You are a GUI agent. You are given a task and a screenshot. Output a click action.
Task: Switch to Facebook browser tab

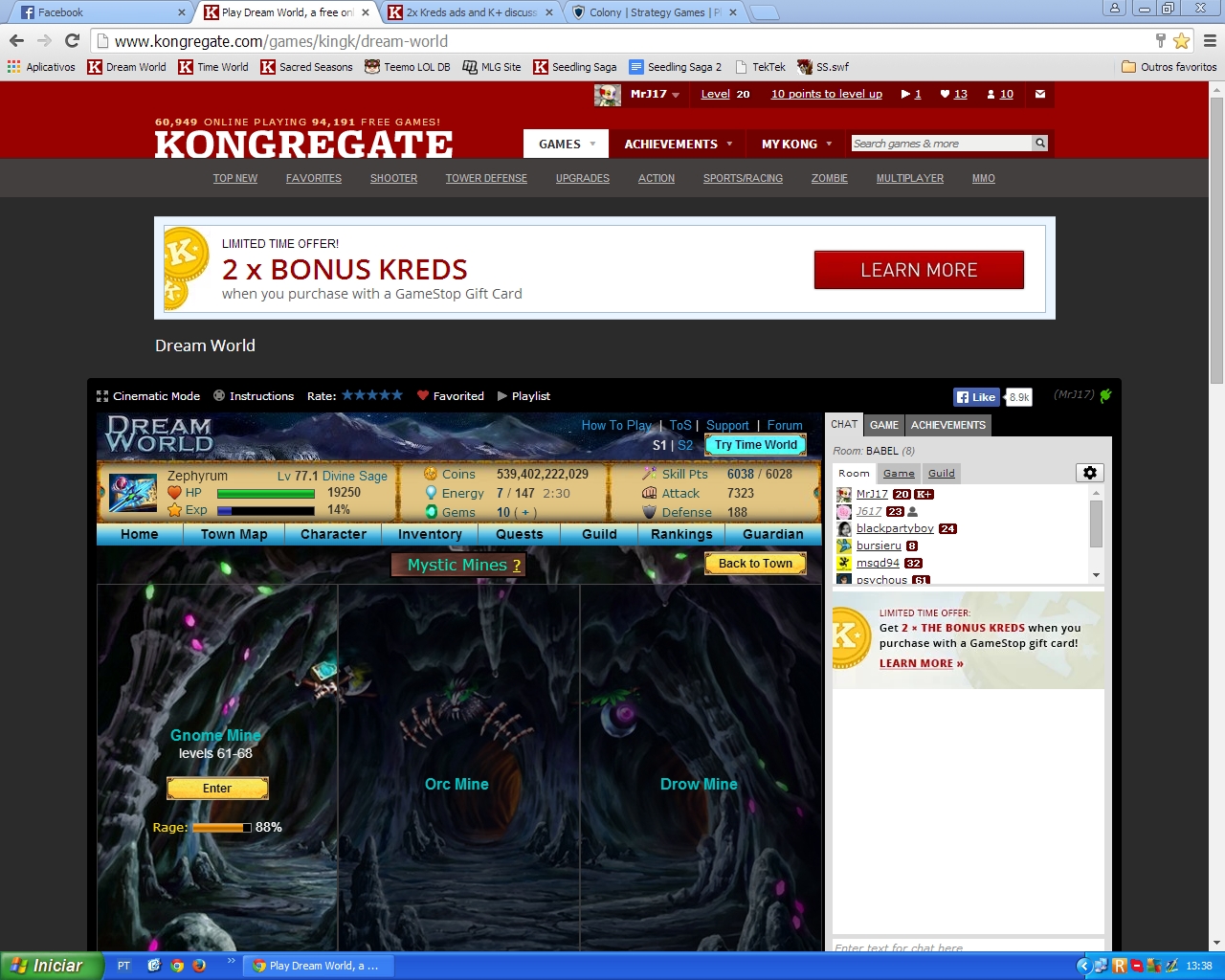pyautogui.click(x=100, y=12)
